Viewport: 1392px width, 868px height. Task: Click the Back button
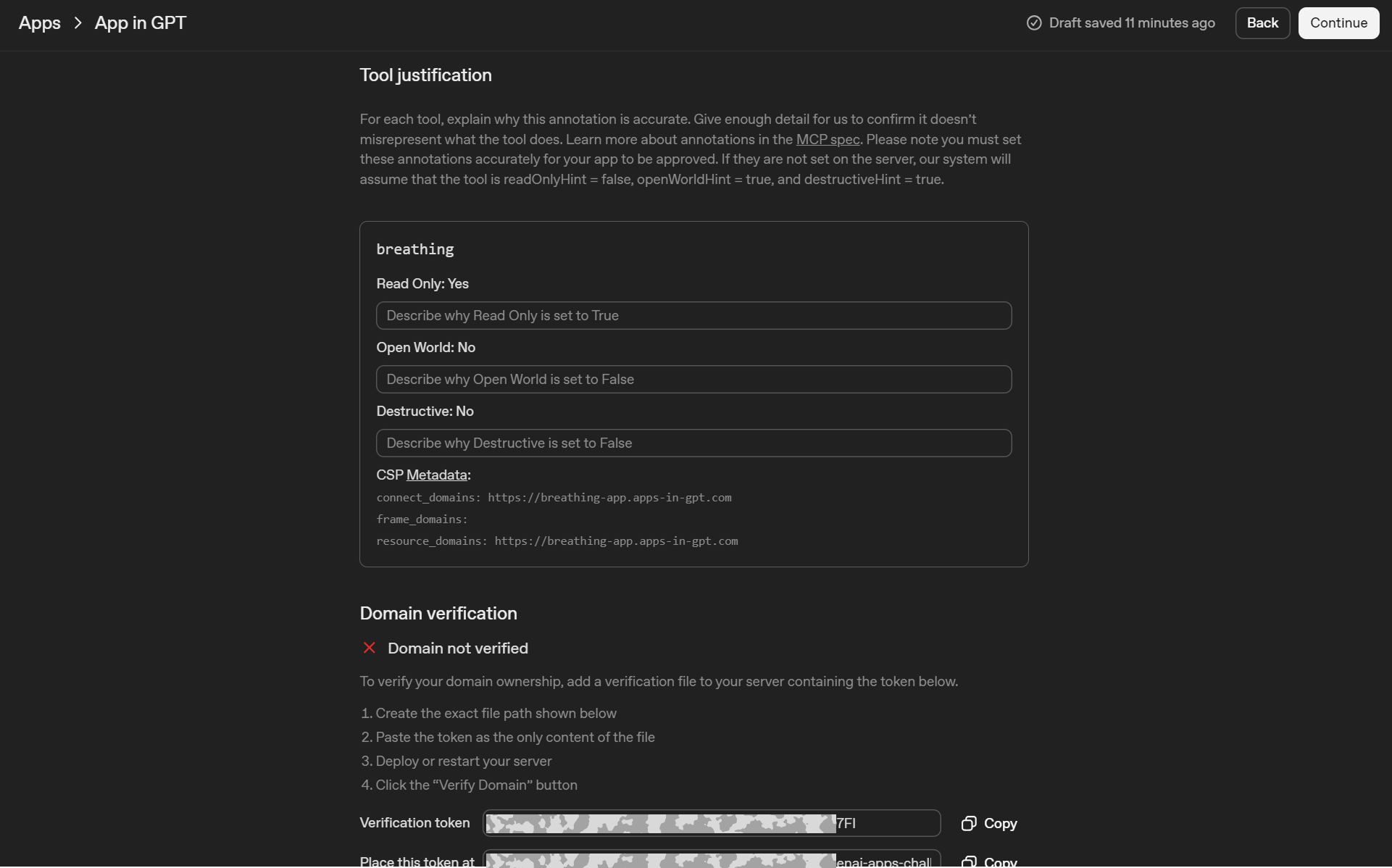(1262, 22)
